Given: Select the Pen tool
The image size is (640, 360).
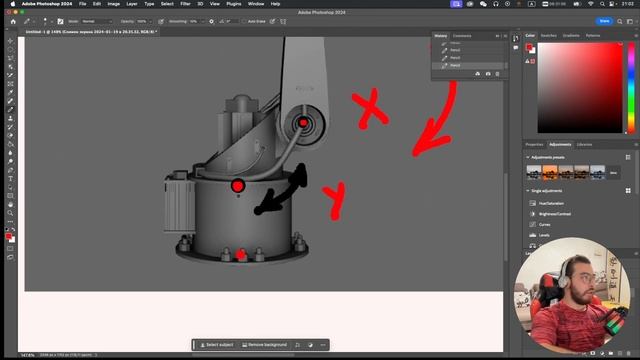Looking at the screenshot, I should point(10,170).
